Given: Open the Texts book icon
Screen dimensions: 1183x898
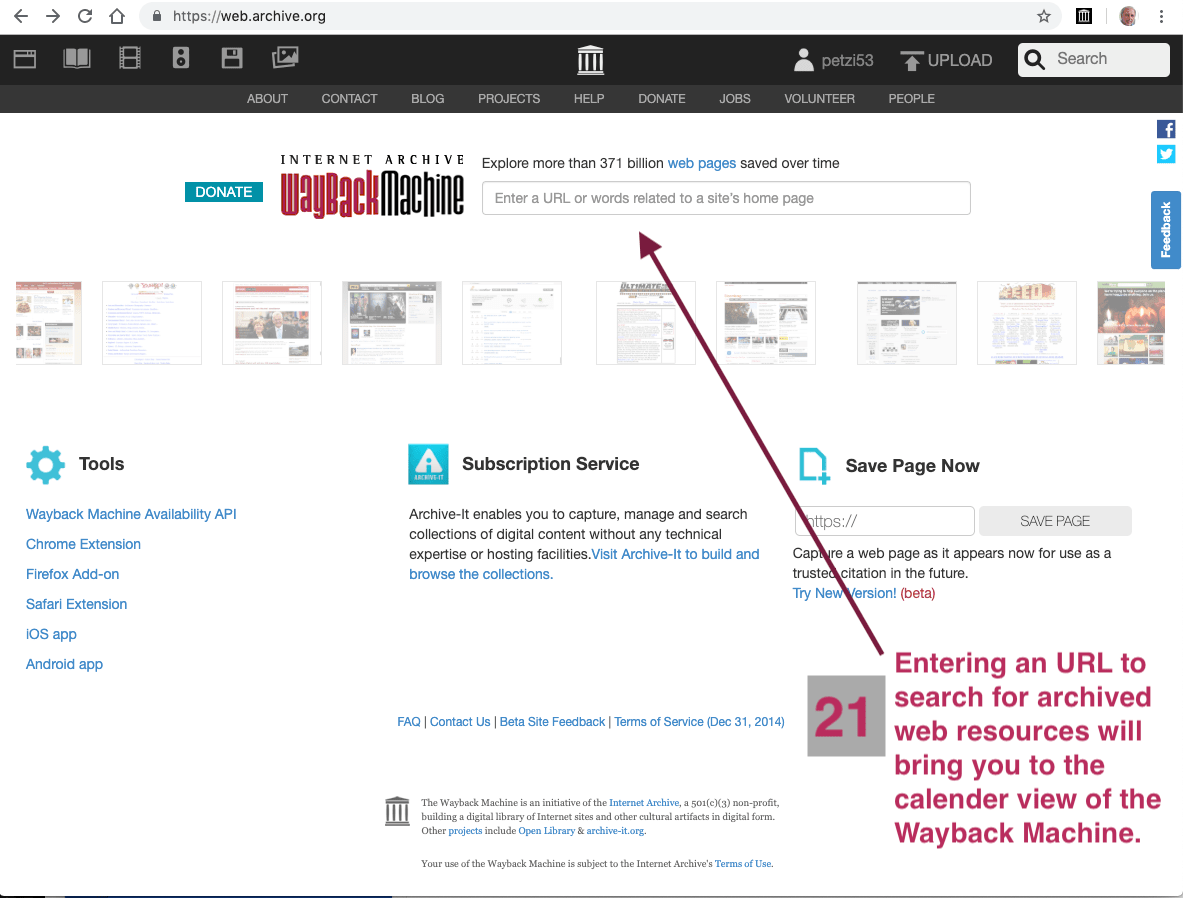Looking at the screenshot, I should [77, 59].
